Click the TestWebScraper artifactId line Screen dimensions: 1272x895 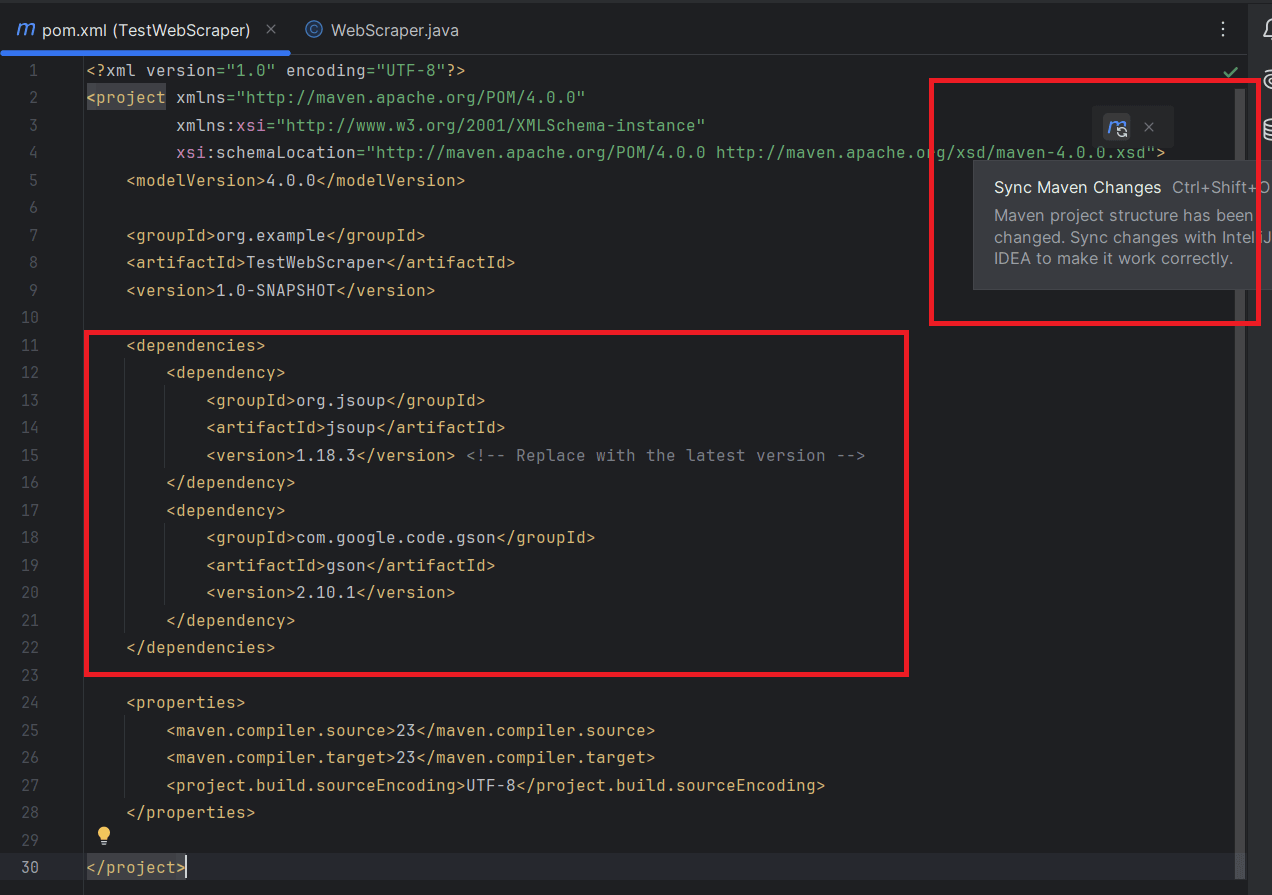pyautogui.click(x=321, y=262)
